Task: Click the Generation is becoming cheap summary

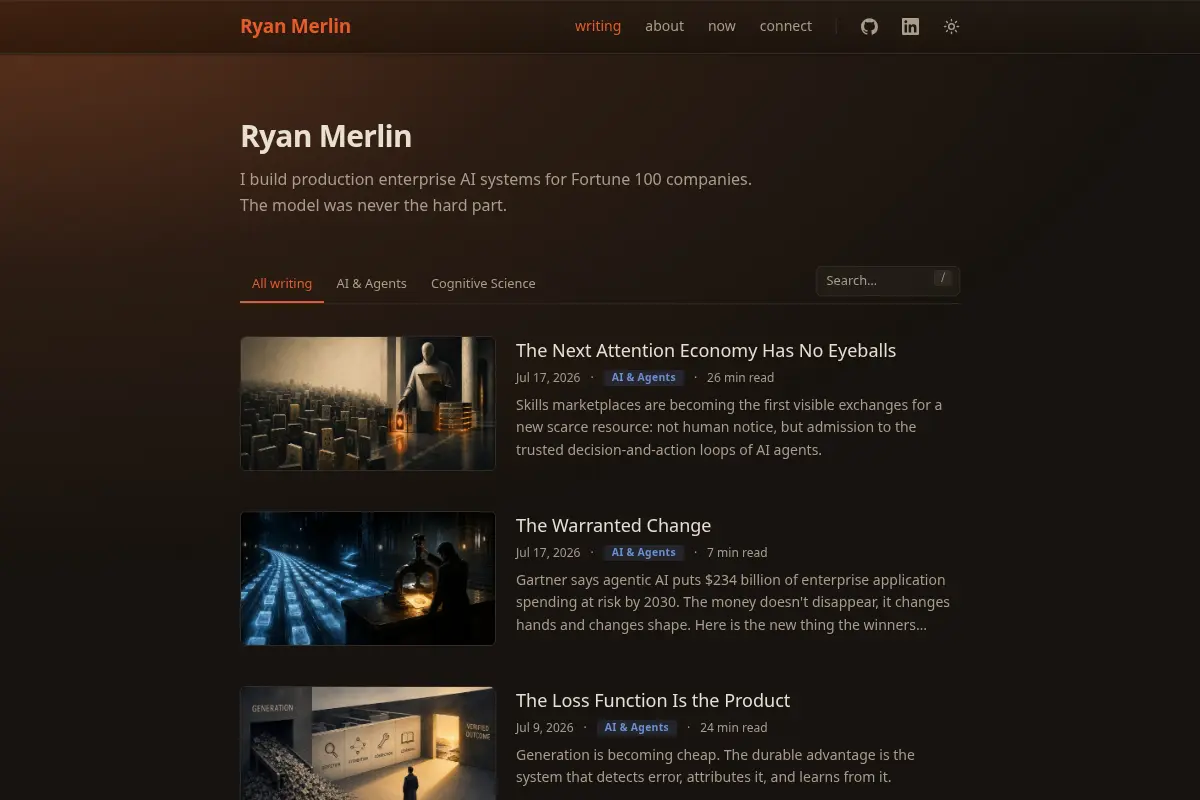Action: click(715, 766)
